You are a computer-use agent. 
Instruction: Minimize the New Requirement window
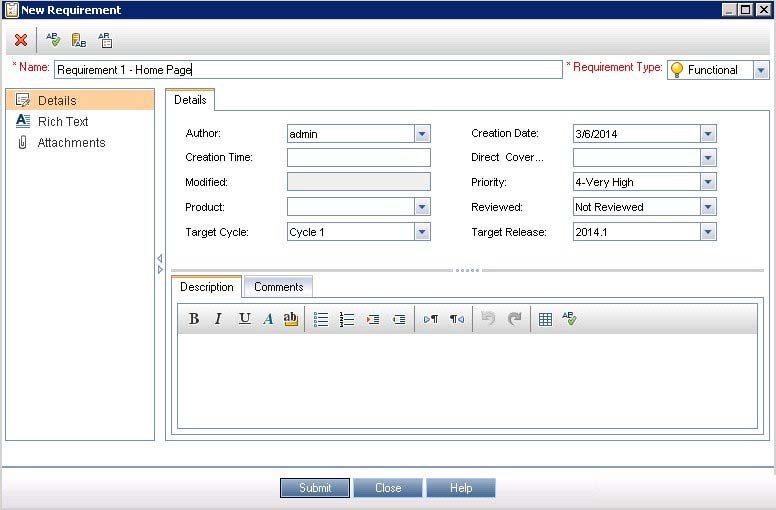coord(729,9)
